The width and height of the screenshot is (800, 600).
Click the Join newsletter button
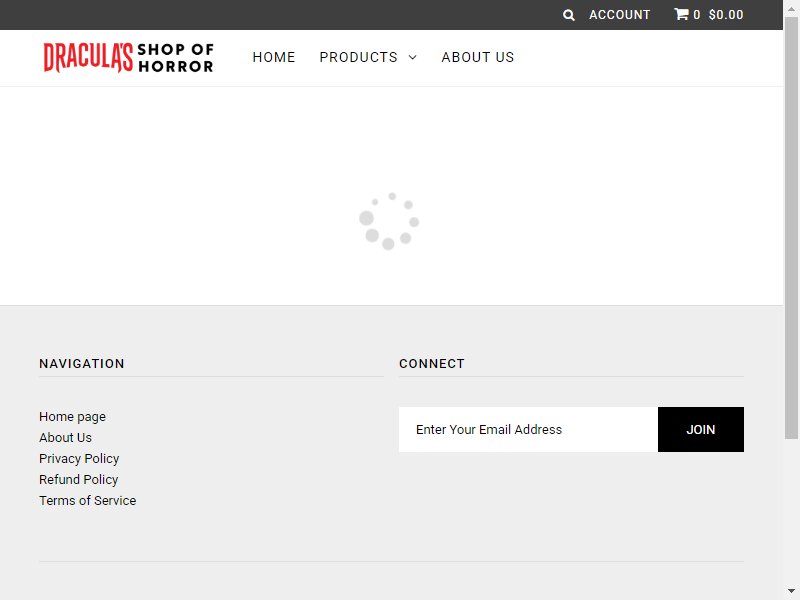click(701, 430)
